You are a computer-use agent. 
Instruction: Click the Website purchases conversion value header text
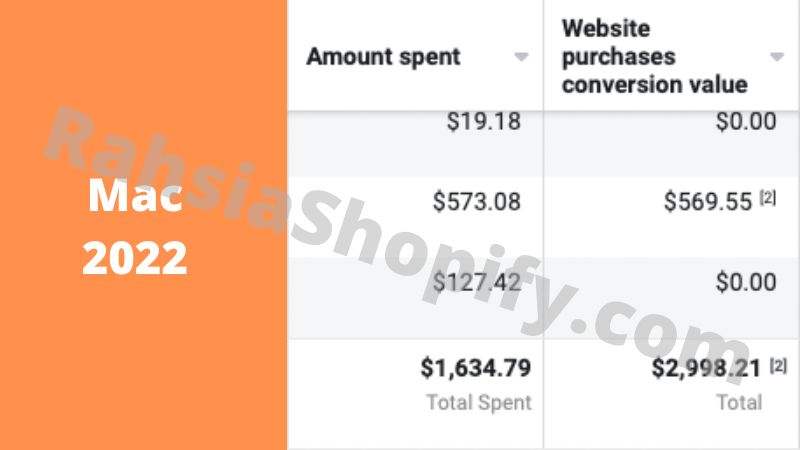654,56
